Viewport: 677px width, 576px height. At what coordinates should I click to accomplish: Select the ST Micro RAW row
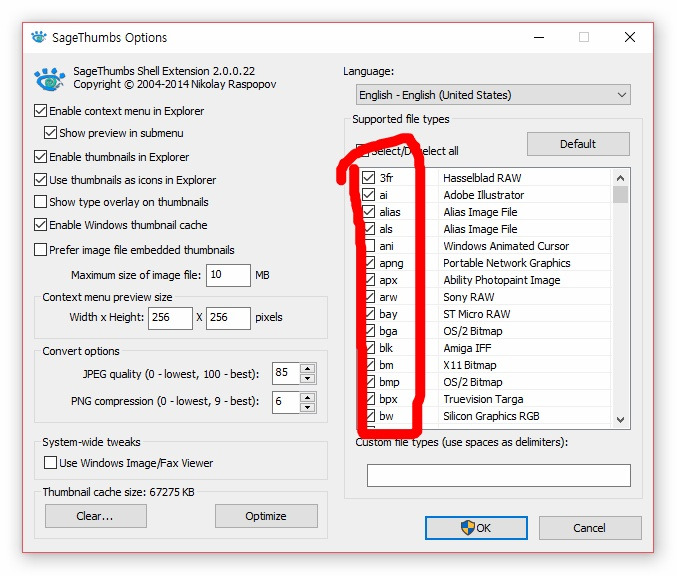477,314
